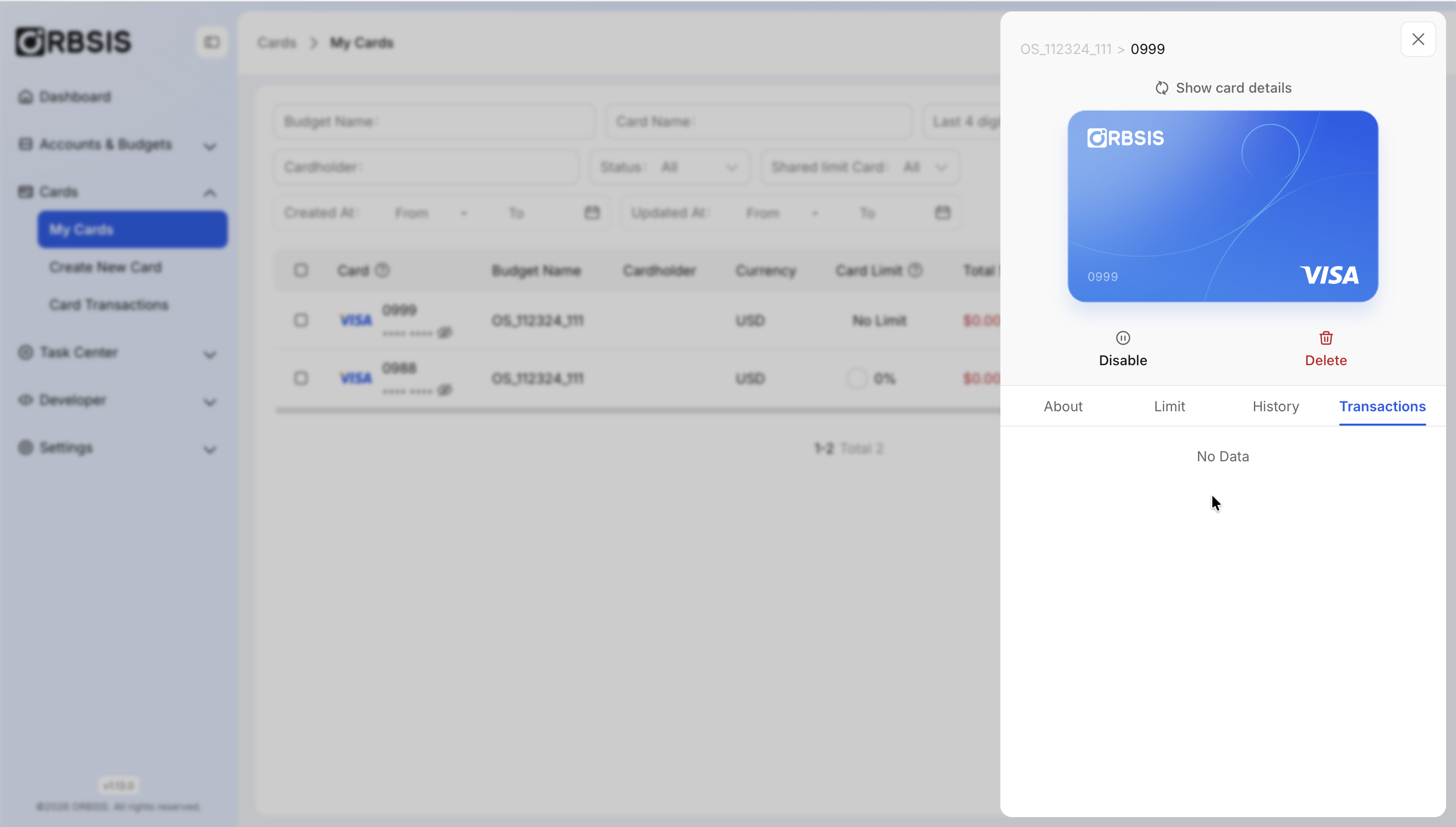Click the Budget Name filter field

[435, 121]
